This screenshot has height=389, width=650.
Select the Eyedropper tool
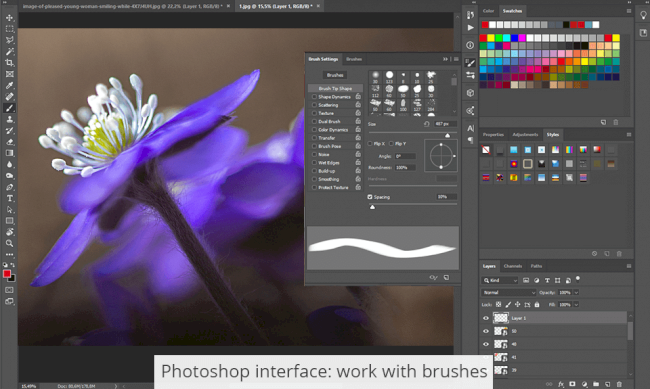[x=9, y=85]
